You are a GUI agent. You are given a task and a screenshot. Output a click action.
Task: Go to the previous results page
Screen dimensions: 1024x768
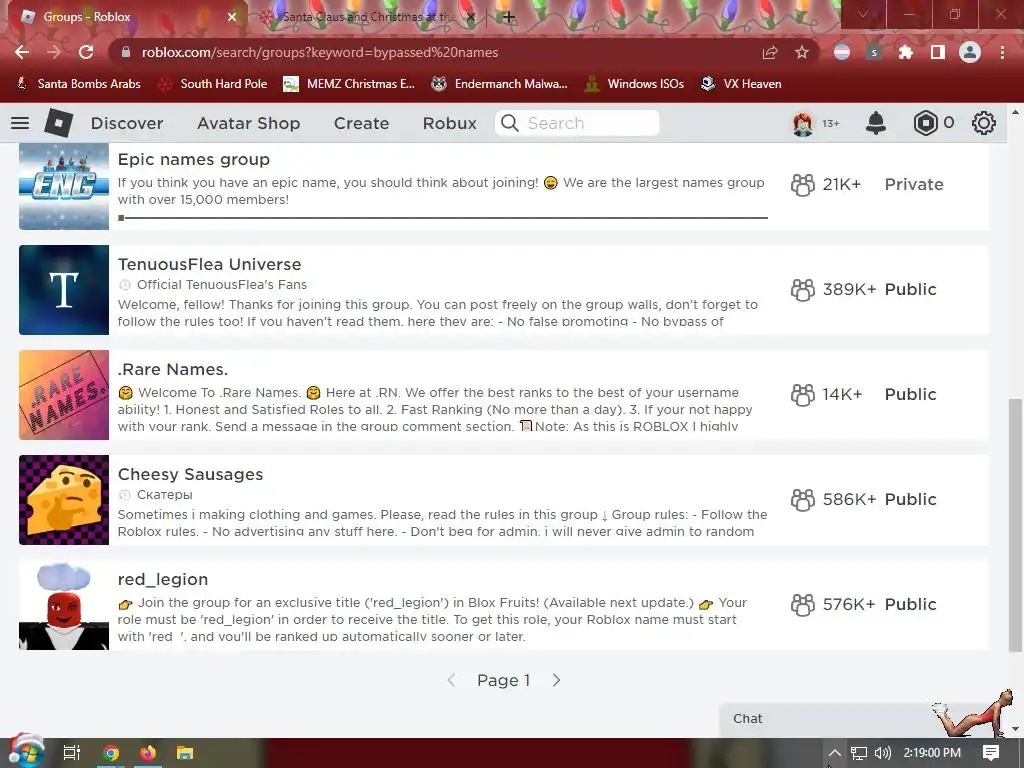click(x=451, y=680)
